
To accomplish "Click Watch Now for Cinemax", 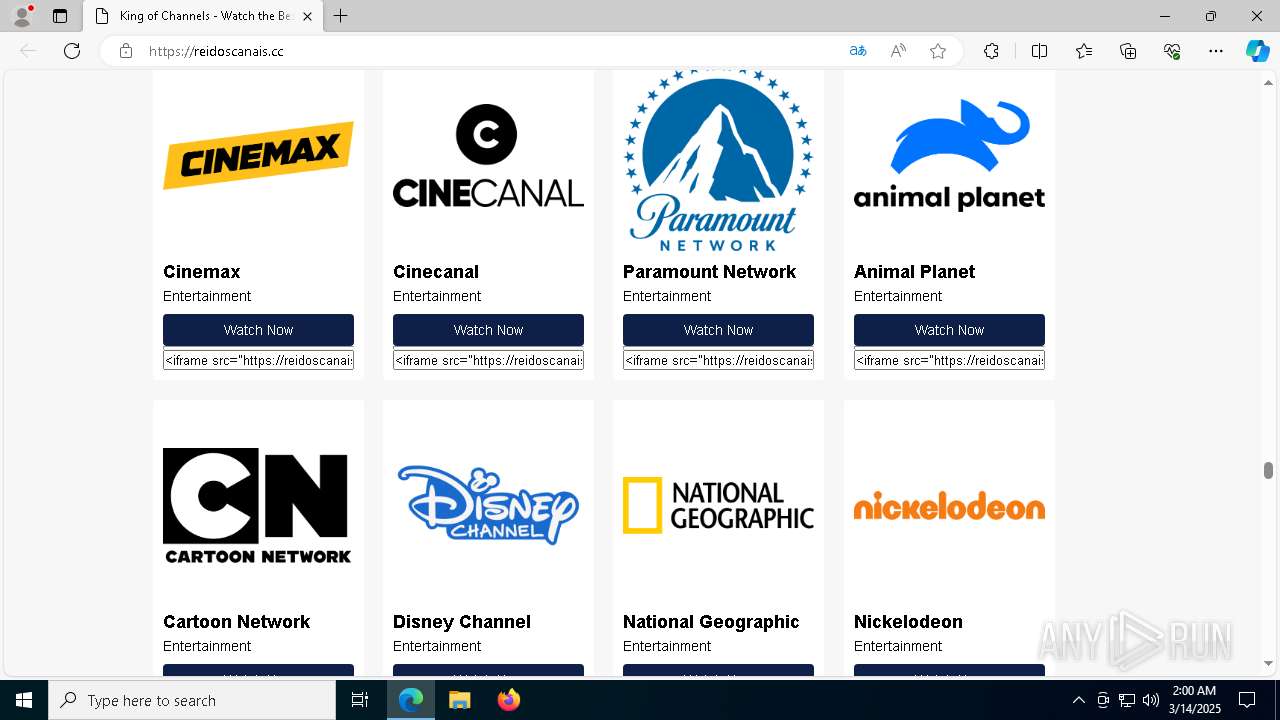I will tap(258, 330).
